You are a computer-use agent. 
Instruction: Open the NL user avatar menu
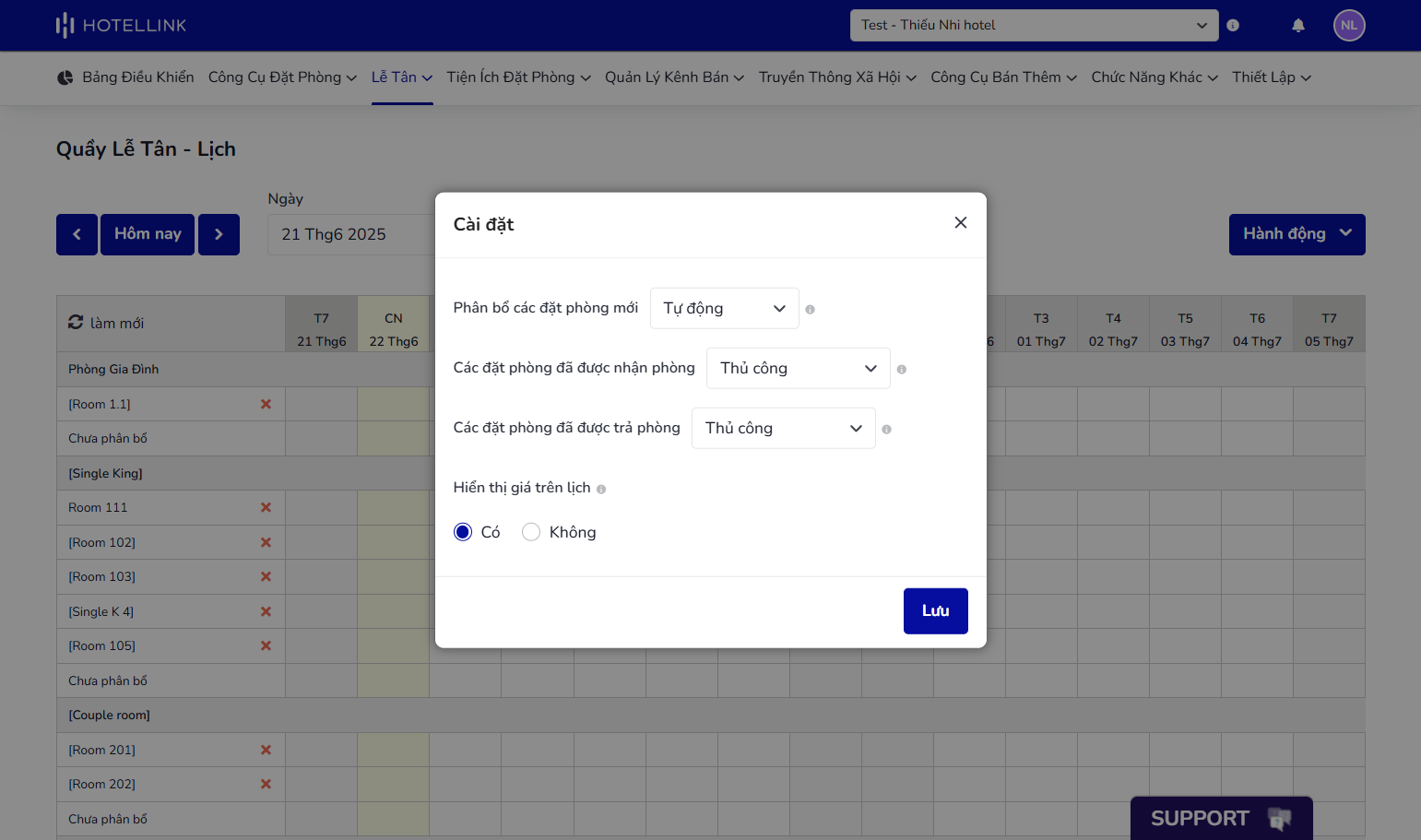click(x=1348, y=25)
